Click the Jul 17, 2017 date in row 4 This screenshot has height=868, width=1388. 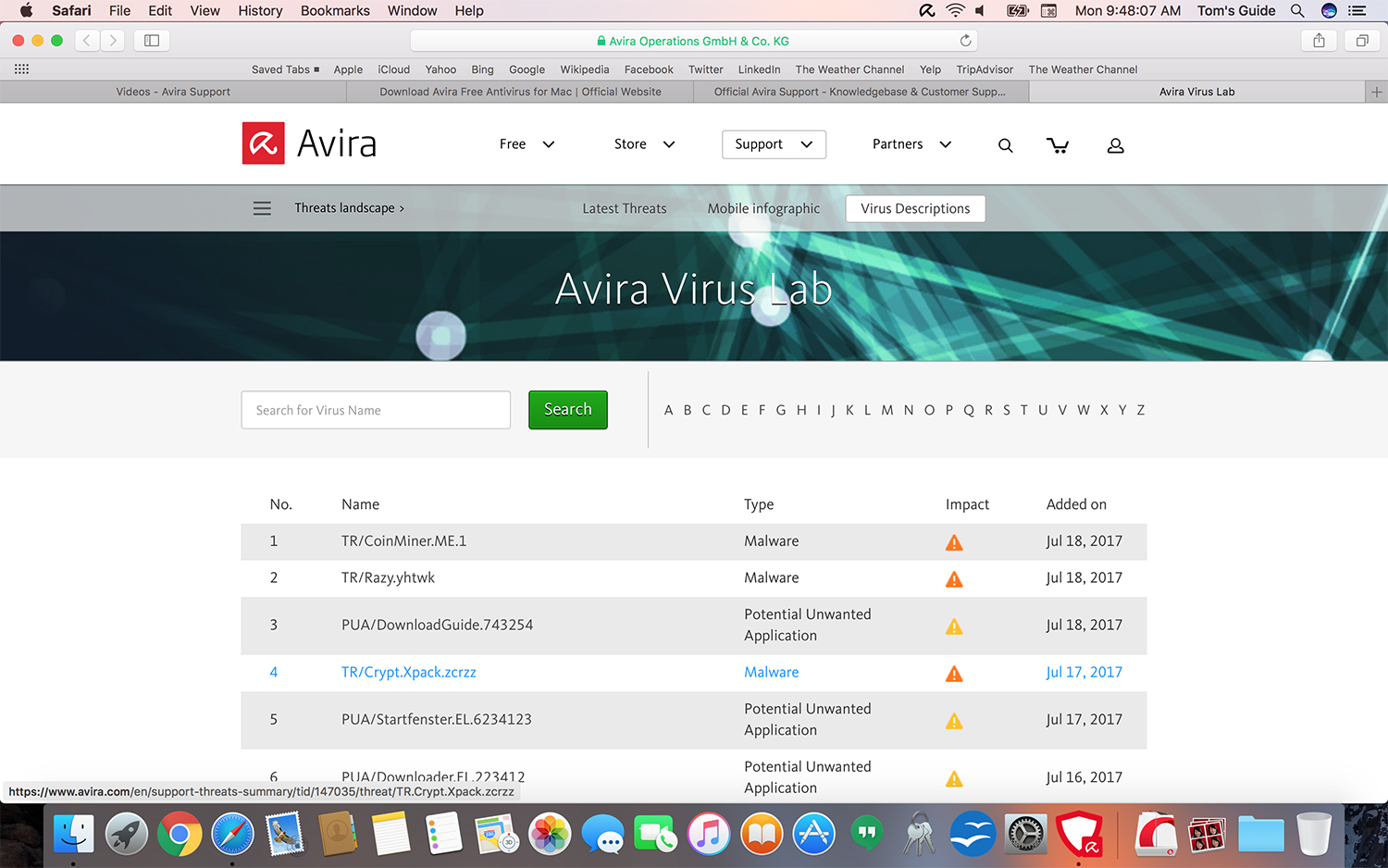[x=1084, y=673]
